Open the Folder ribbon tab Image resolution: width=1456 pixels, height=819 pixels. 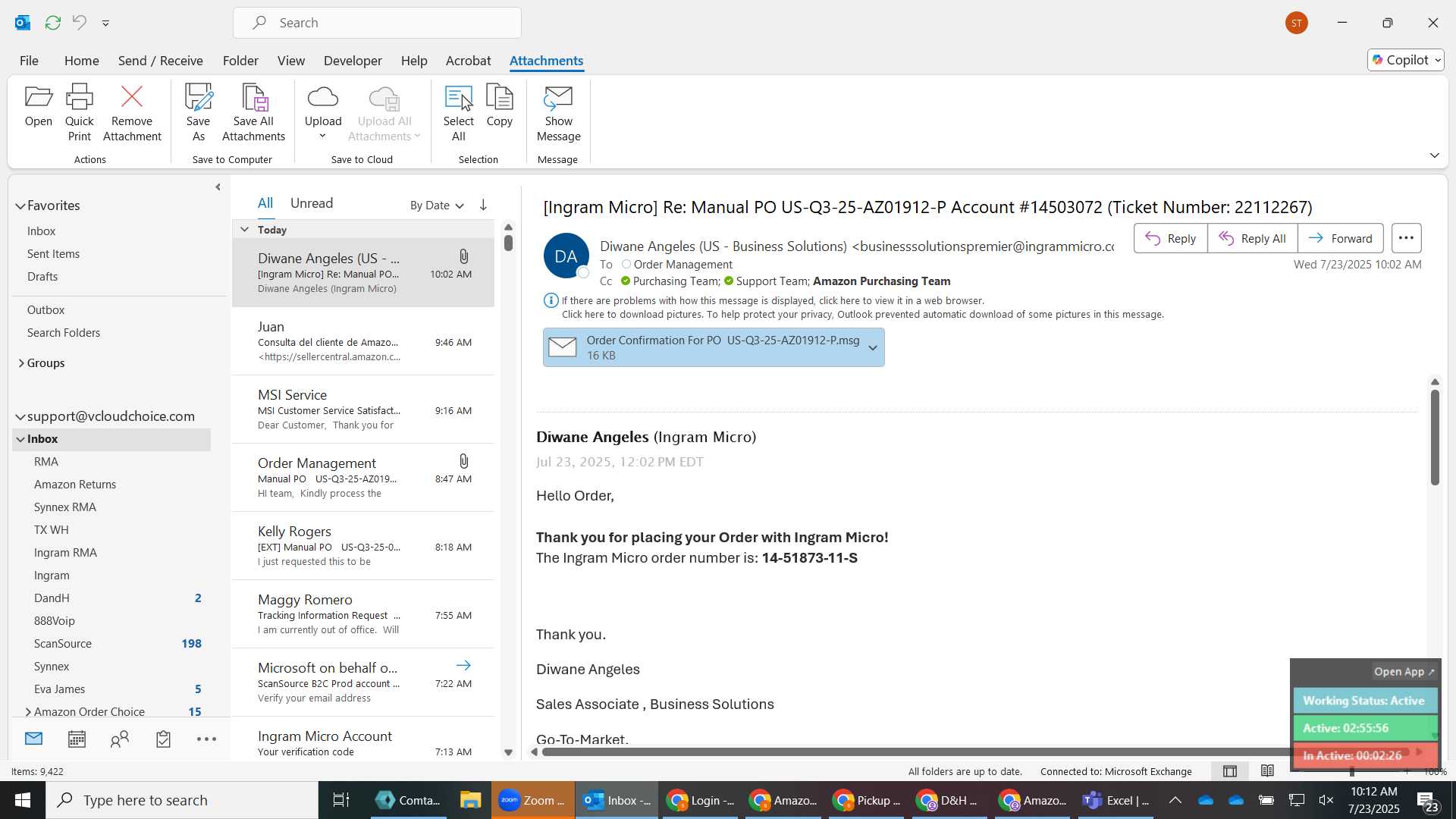[x=240, y=61]
